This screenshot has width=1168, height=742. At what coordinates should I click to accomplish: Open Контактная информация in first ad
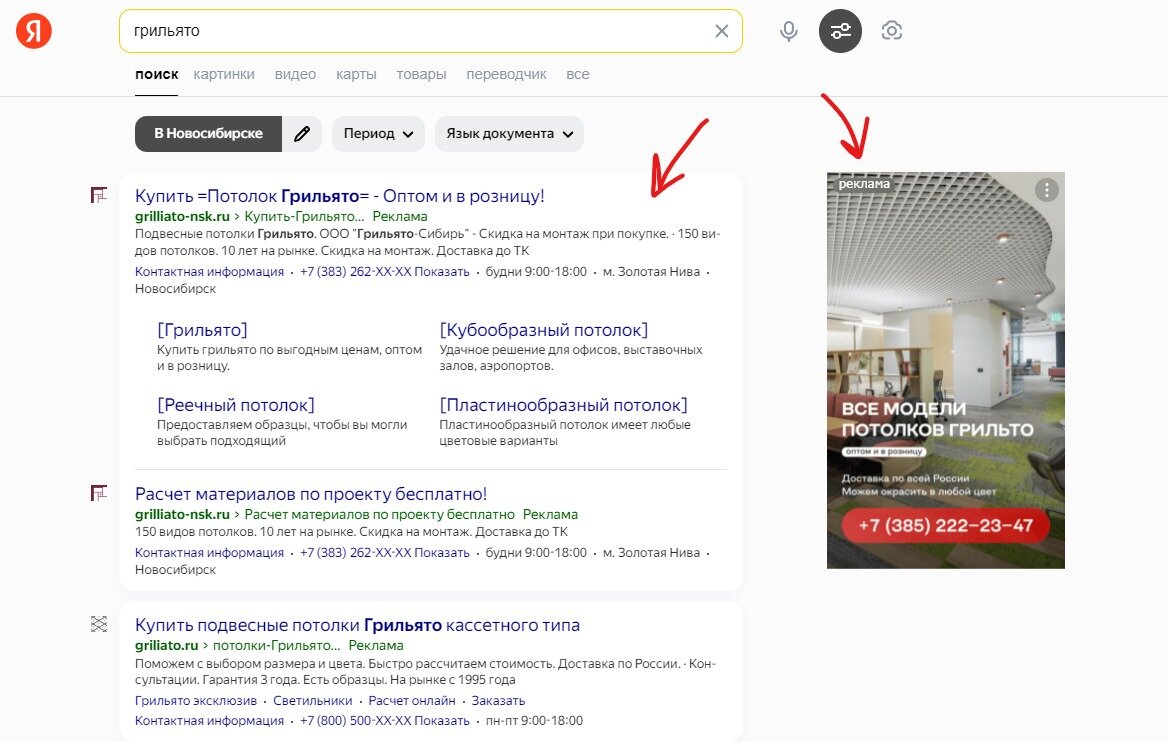pyautogui.click(x=209, y=272)
